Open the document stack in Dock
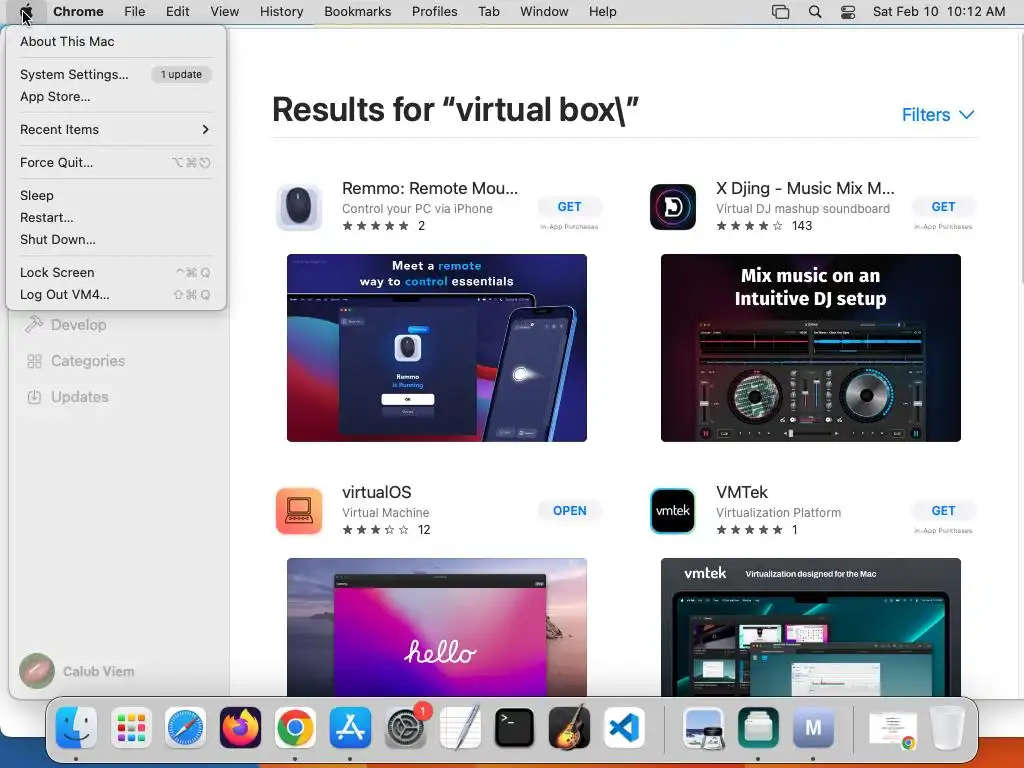Viewport: 1024px width, 768px height. (893, 729)
